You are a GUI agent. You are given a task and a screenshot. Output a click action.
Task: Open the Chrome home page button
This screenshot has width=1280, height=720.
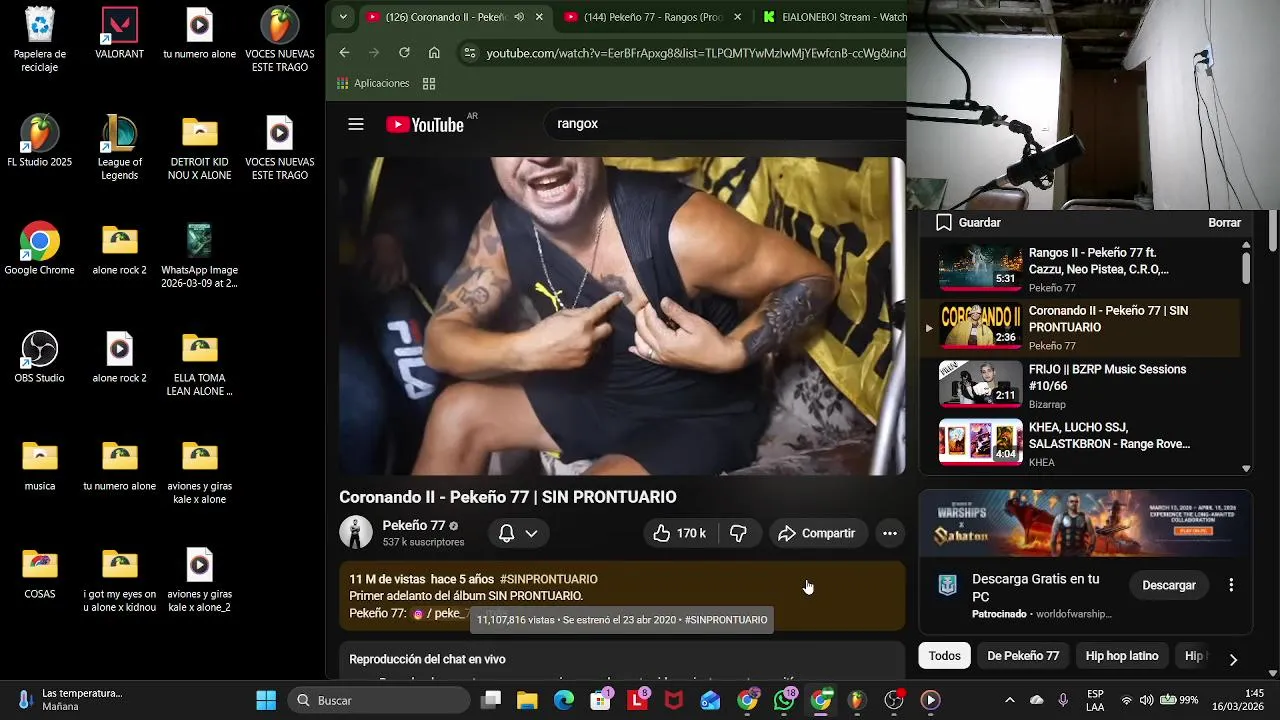(434, 53)
